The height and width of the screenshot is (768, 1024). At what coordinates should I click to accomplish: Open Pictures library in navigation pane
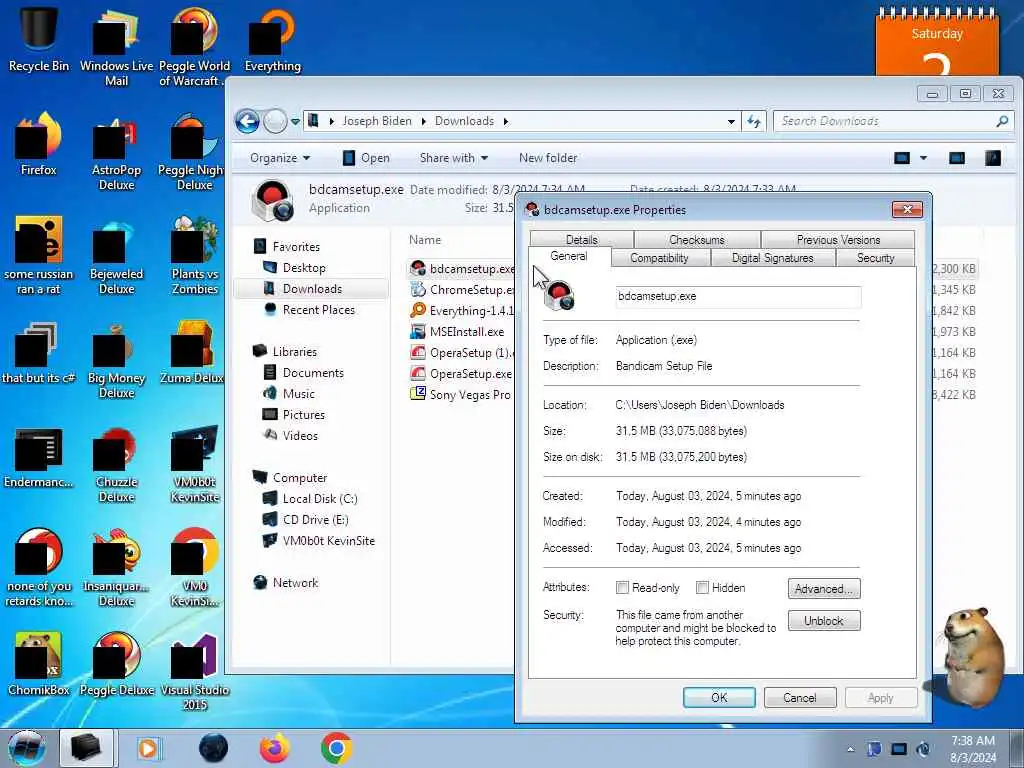pos(294,414)
